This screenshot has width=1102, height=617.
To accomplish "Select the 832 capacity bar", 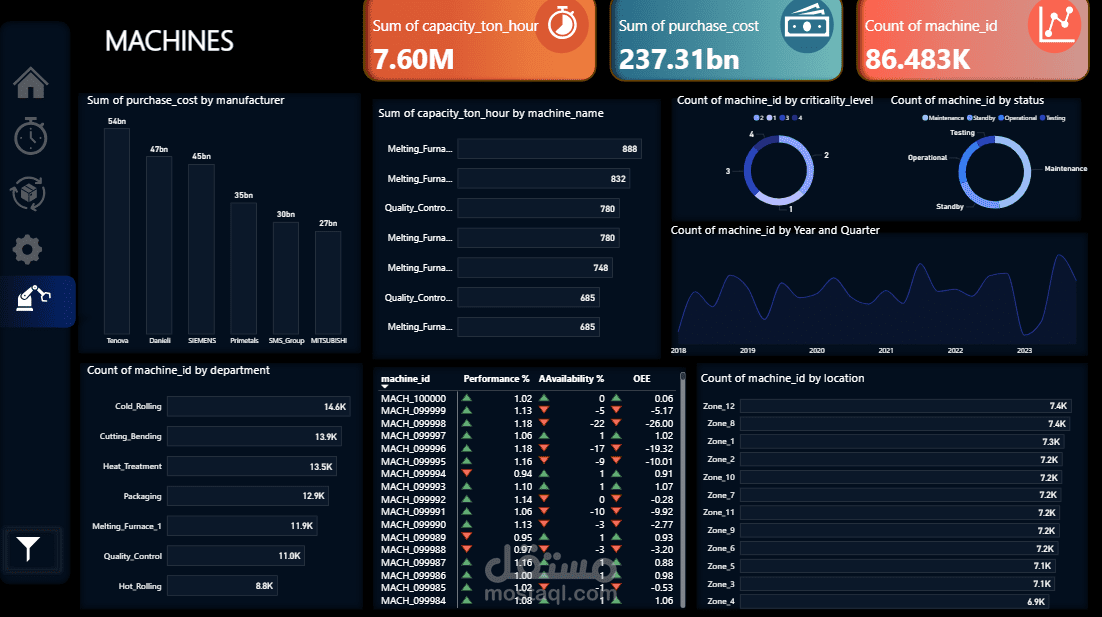I will [x=544, y=178].
